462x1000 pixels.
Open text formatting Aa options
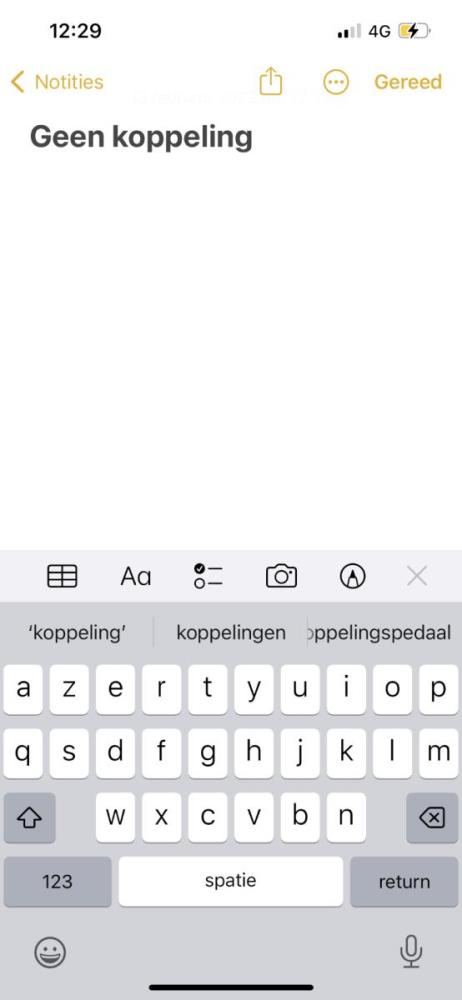pos(136,577)
